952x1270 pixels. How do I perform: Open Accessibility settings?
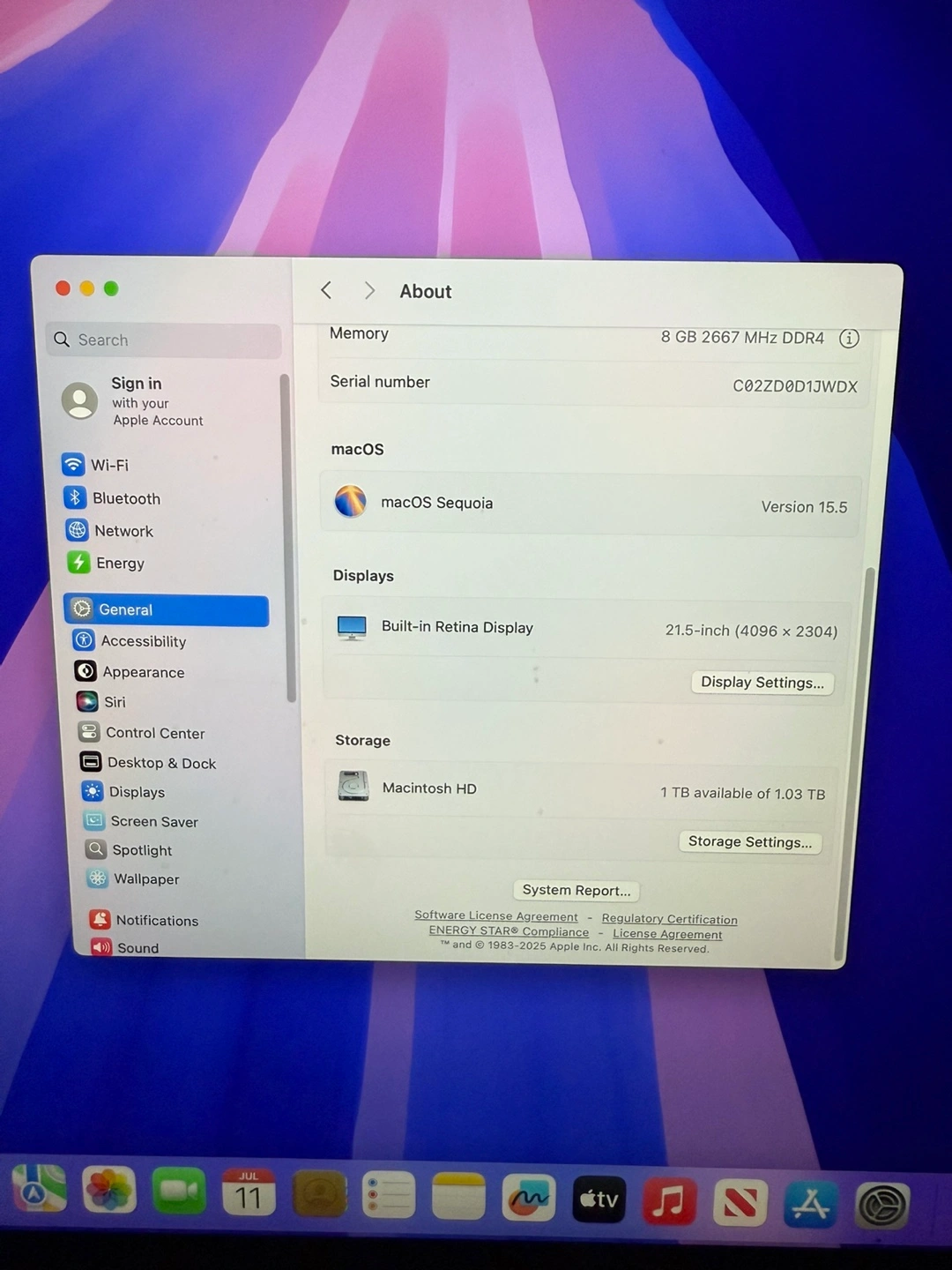(x=130, y=641)
